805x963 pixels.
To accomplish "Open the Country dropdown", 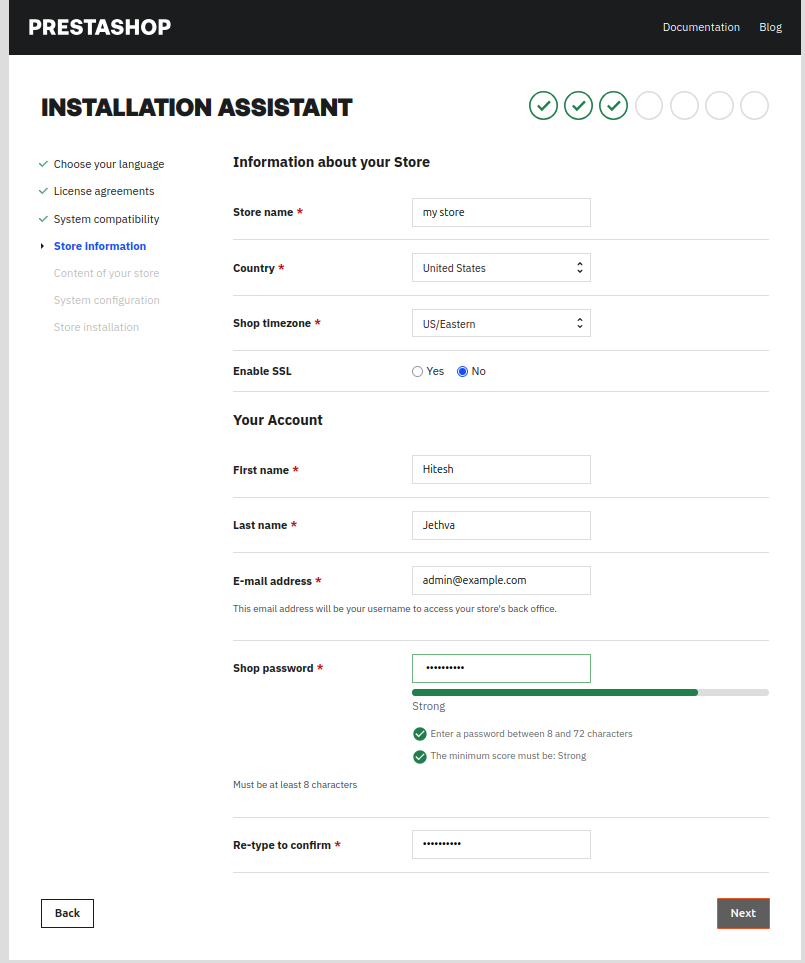I will click(501, 268).
